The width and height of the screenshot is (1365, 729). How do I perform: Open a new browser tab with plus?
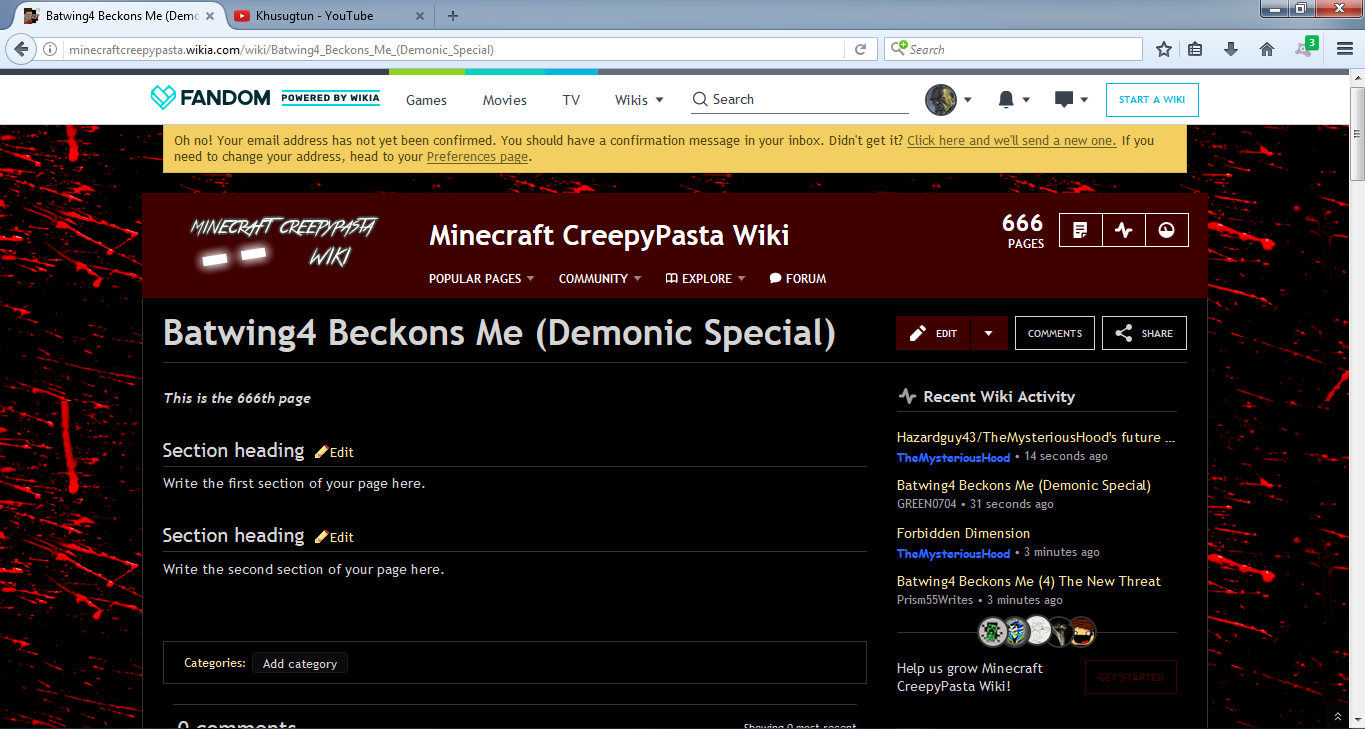453,15
